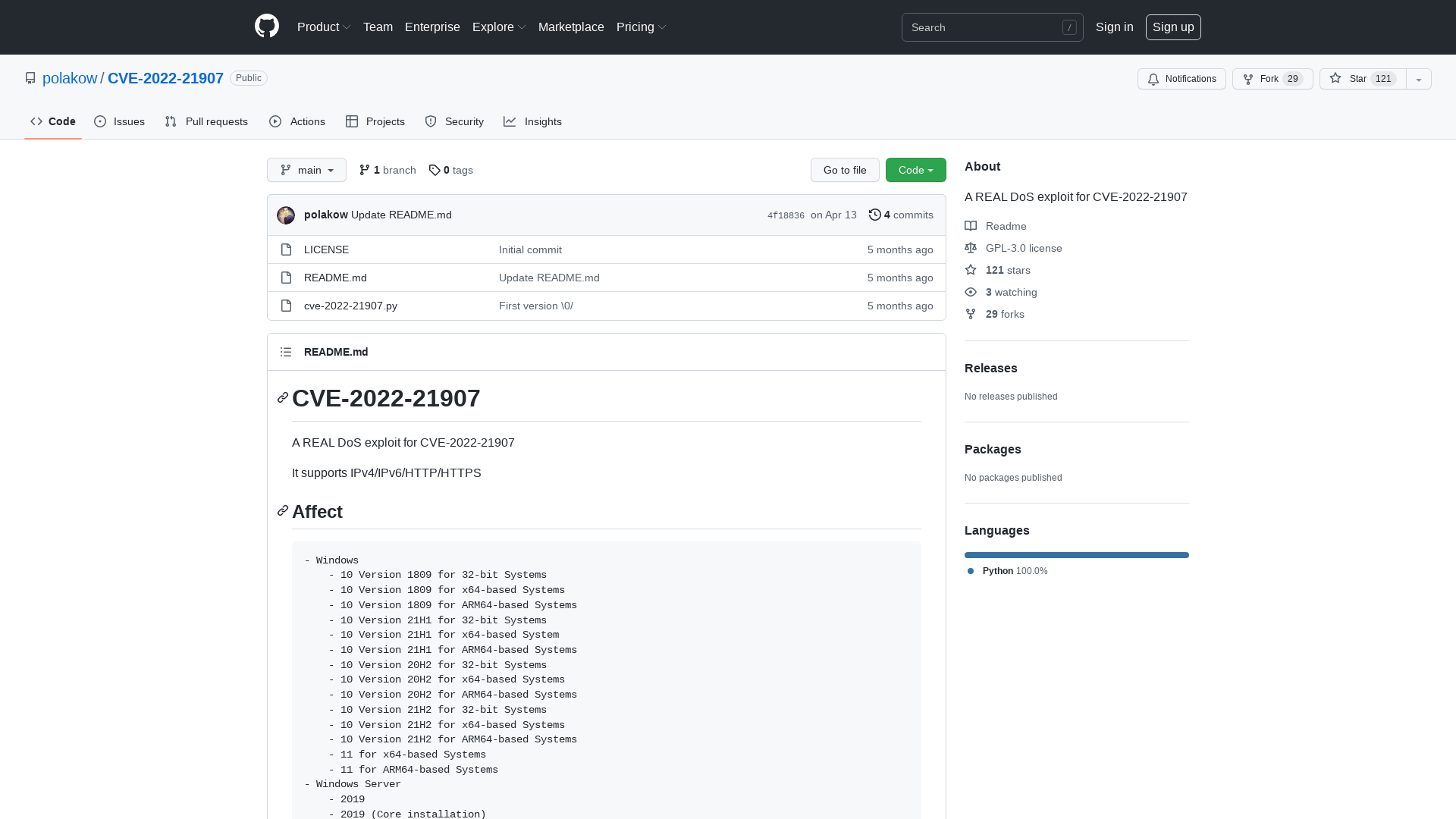
Task: Click the cve-2022-21907.py file icon
Action: (x=286, y=306)
